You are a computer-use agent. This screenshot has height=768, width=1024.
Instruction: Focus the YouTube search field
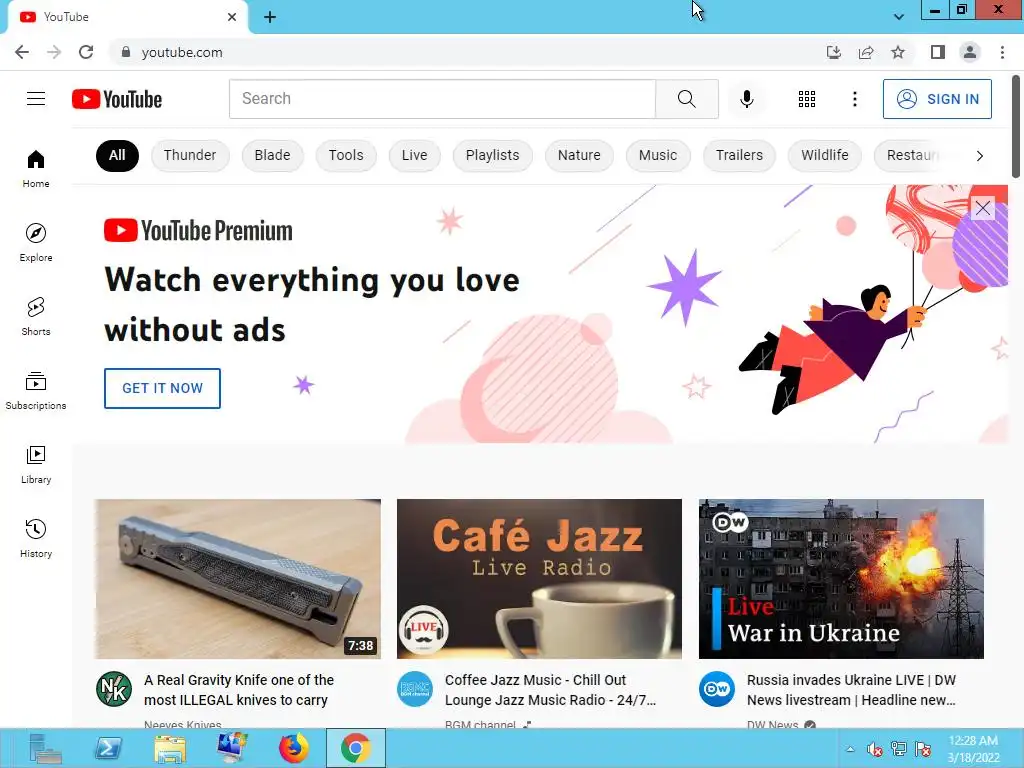[442, 99]
